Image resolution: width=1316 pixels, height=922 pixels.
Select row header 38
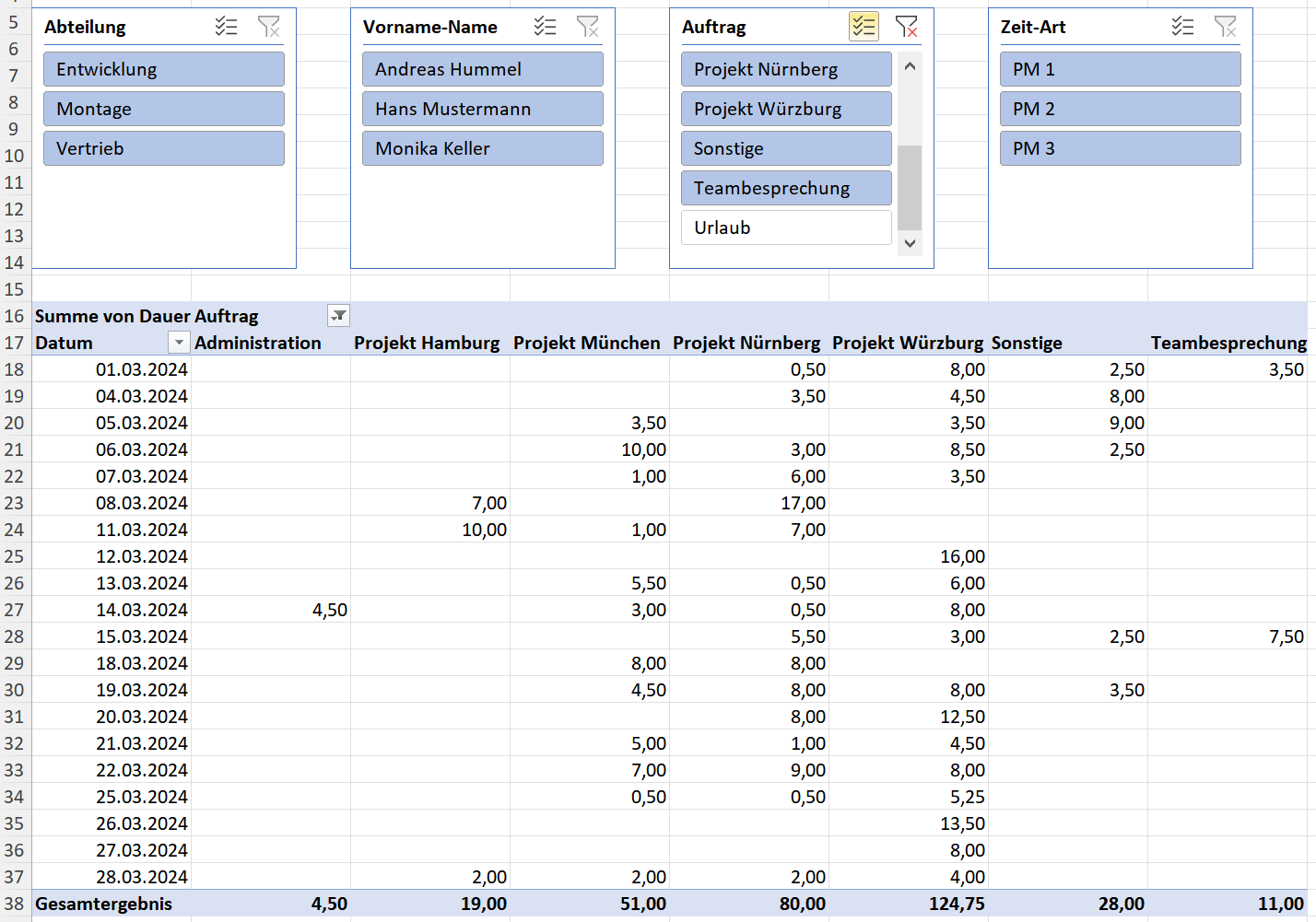click(x=15, y=904)
